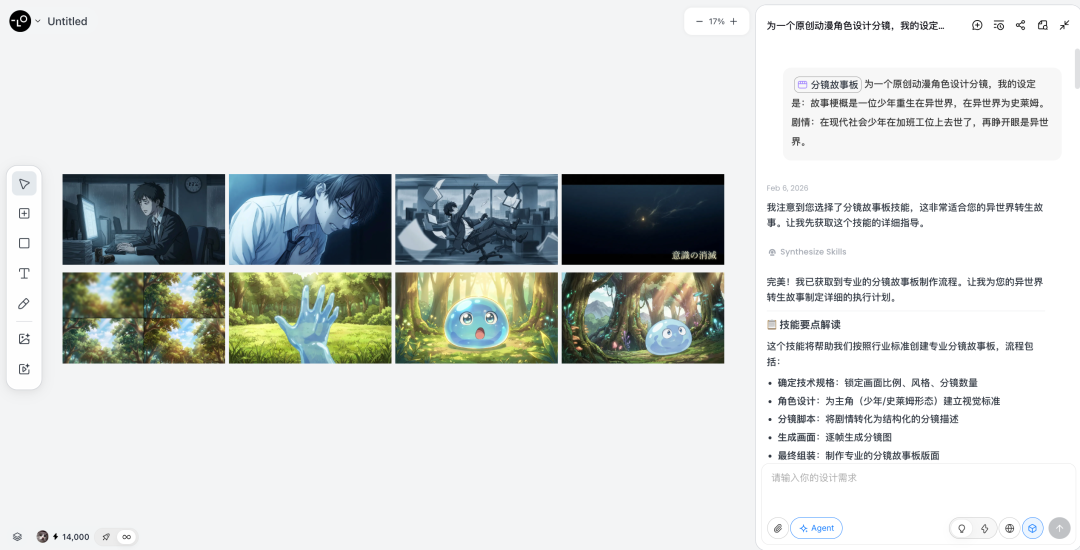Expand the Synthesize Skills step
This screenshot has width=1080, height=550.
click(807, 252)
